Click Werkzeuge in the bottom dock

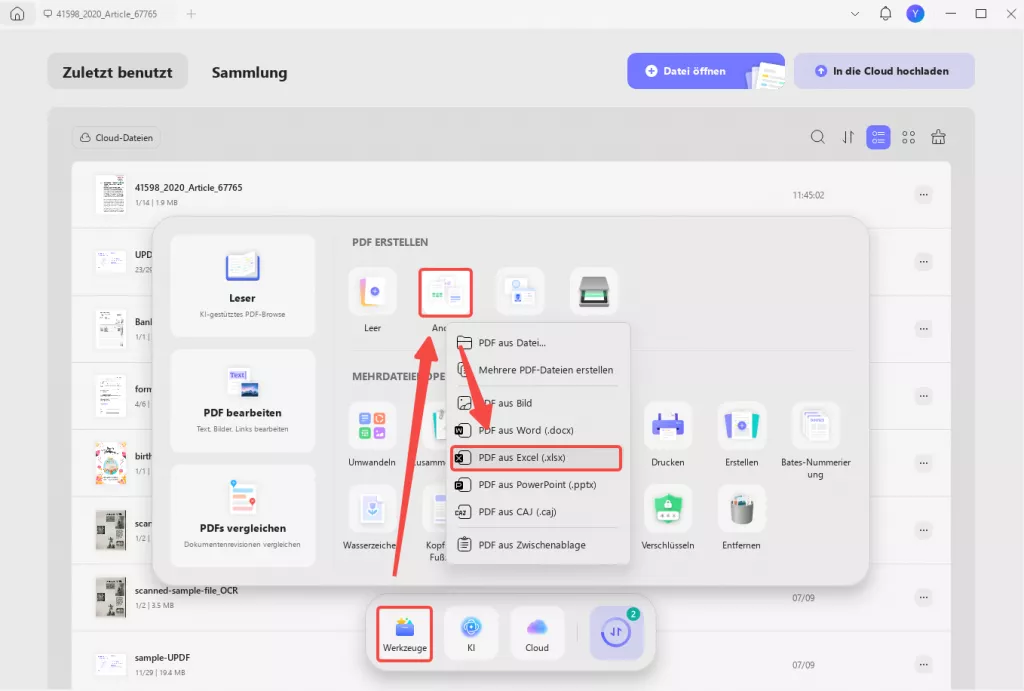tap(405, 634)
